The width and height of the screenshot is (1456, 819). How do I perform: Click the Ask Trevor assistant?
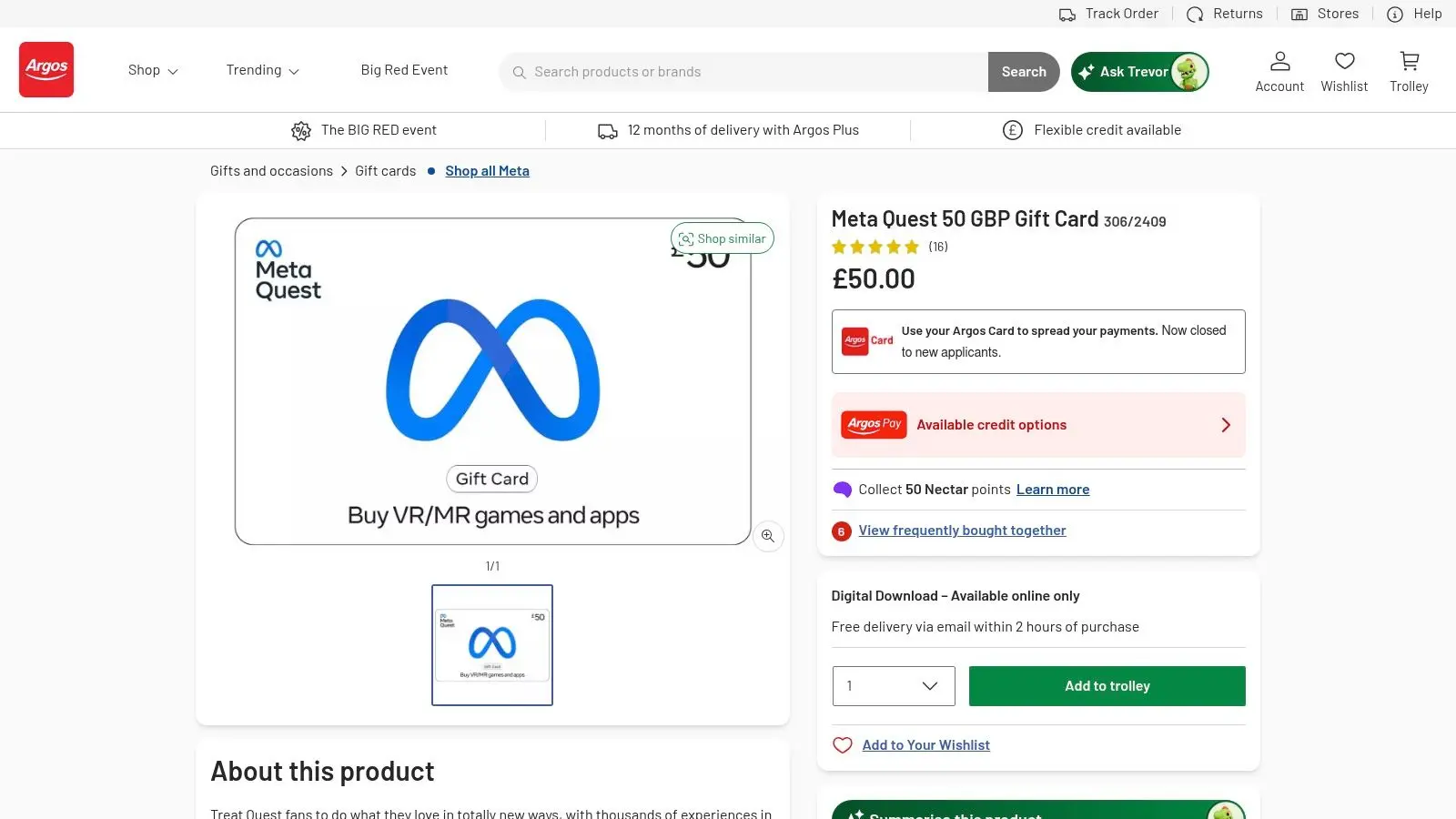coord(1139,72)
